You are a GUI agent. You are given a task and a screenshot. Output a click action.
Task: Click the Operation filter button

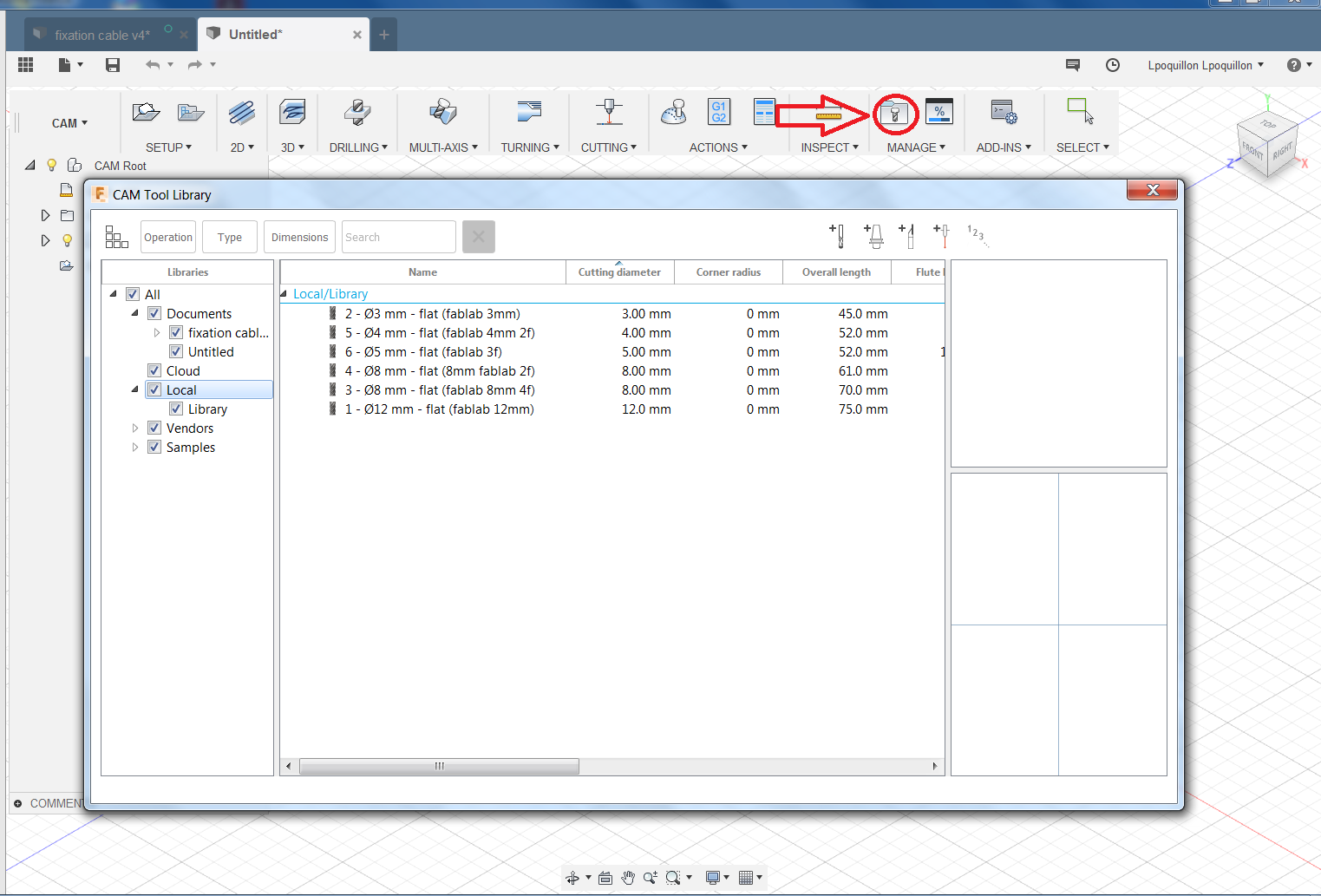tap(168, 237)
